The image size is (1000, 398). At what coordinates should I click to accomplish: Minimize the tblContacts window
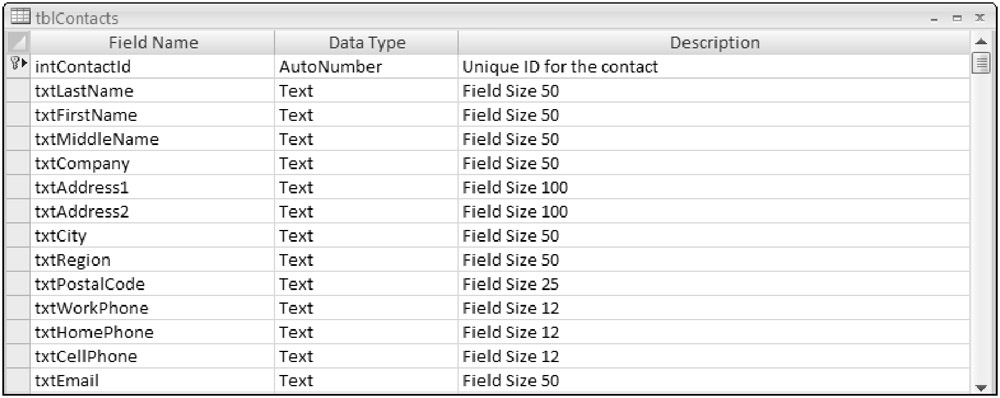(934, 19)
